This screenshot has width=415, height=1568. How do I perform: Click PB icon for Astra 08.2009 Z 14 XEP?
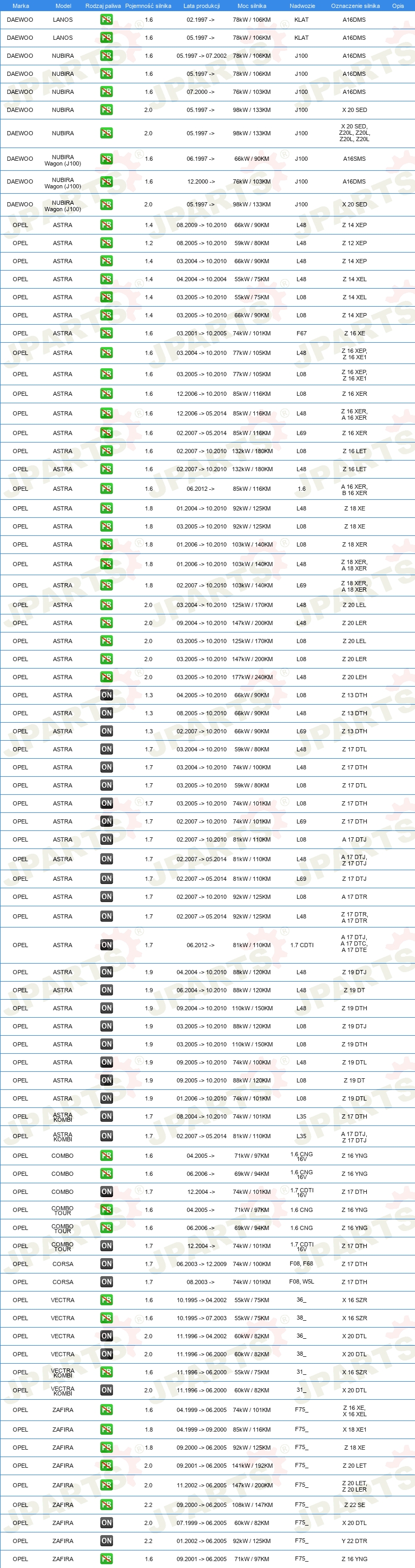(x=107, y=225)
